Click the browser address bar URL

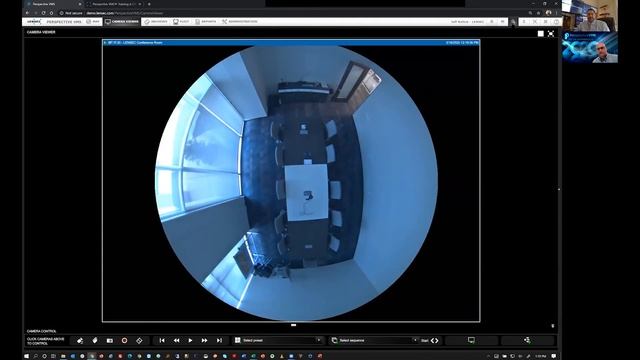(x=124, y=13)
